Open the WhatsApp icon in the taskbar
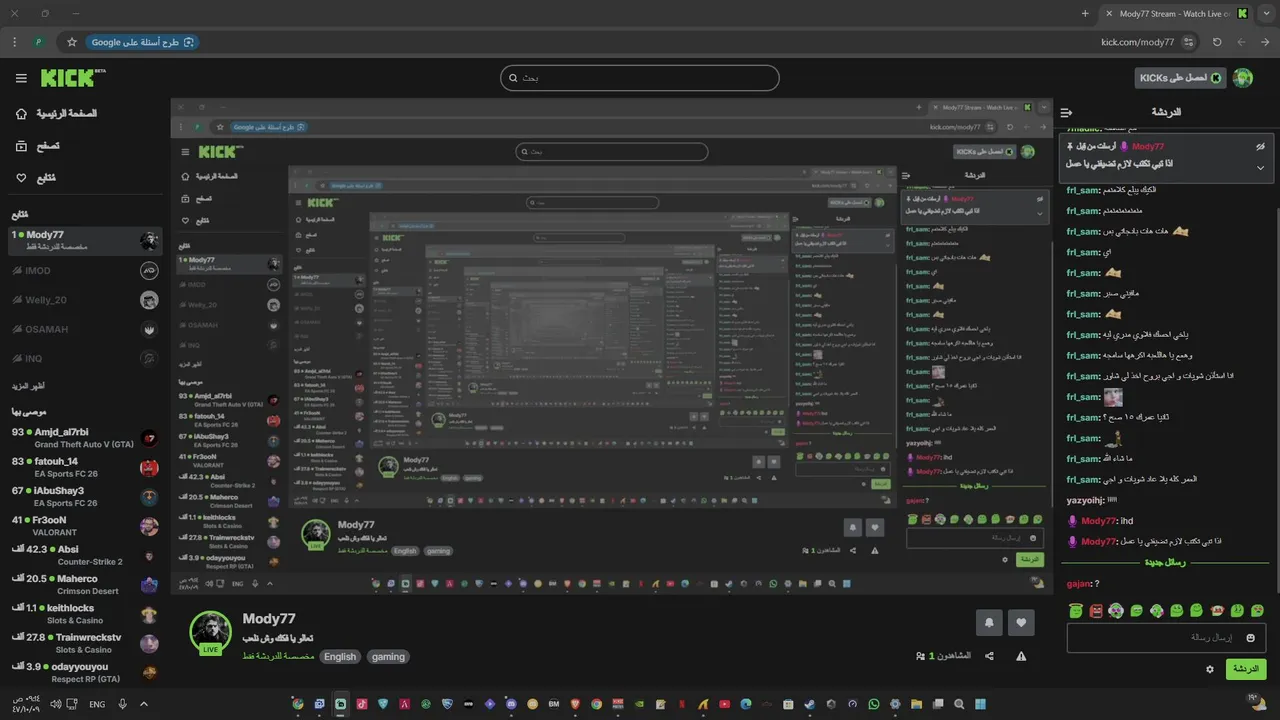The width and height of the screenshot is (1280, 720). click(873, 704)
